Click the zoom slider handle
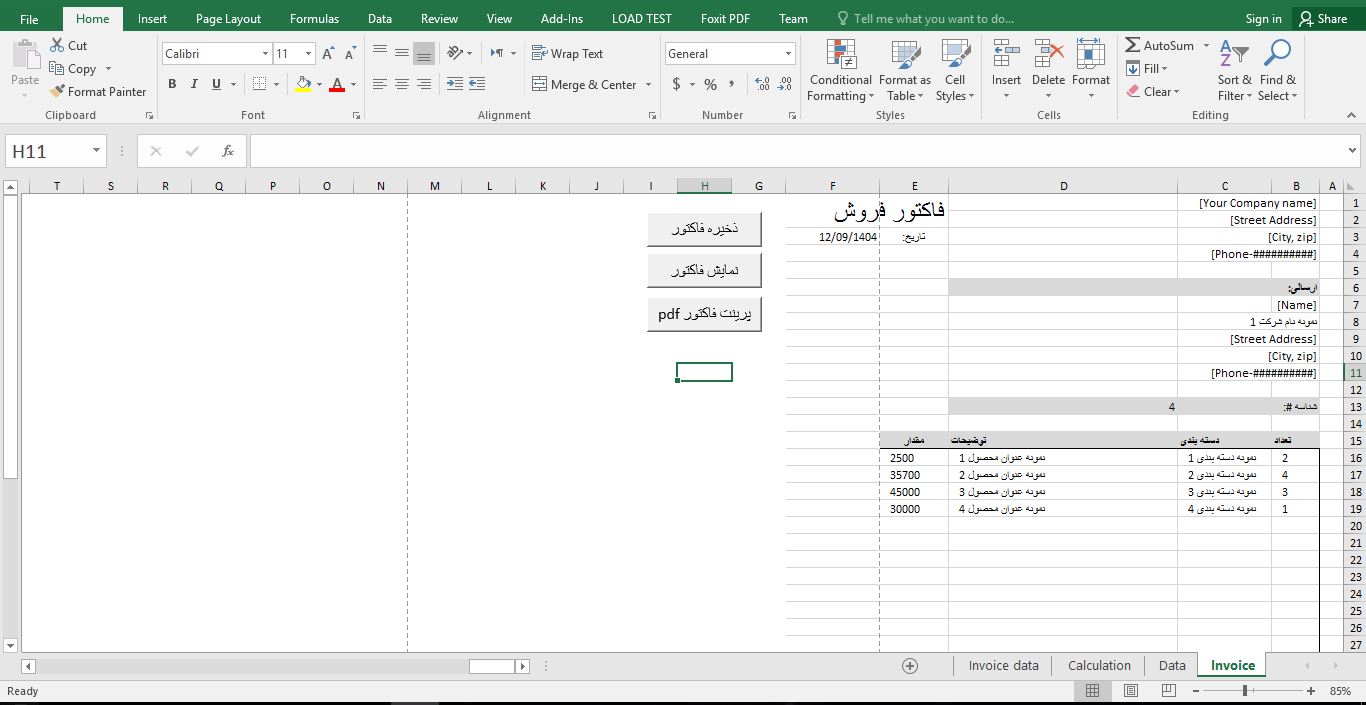This screenshot has width=1366, height=705. click(1245, 691)
